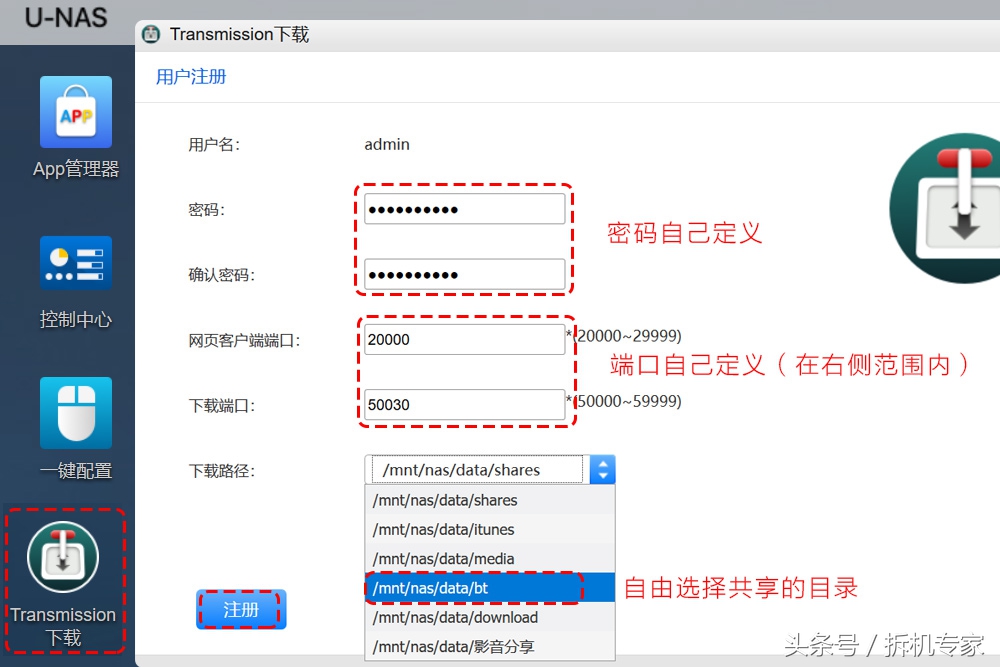The height and width of the screenshot is (667, 1000).
Task: Open the App管理器 icon in the sidebar
Action: pyautogui.click(x=76, y=112)
